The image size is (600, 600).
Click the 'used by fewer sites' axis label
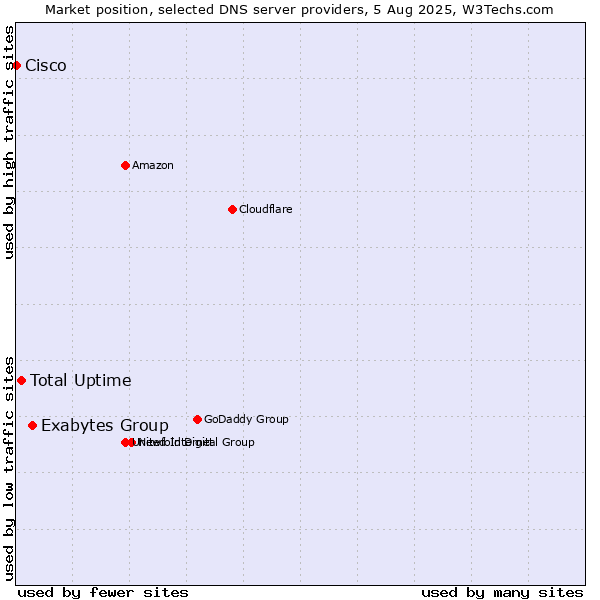click(x=103, y=593)
